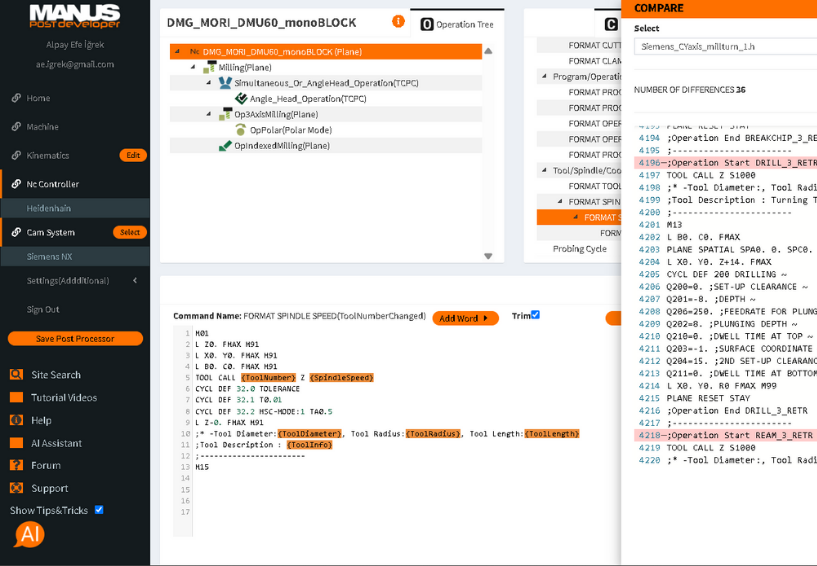Click the Tutorial Videos icon

point(16,398)
